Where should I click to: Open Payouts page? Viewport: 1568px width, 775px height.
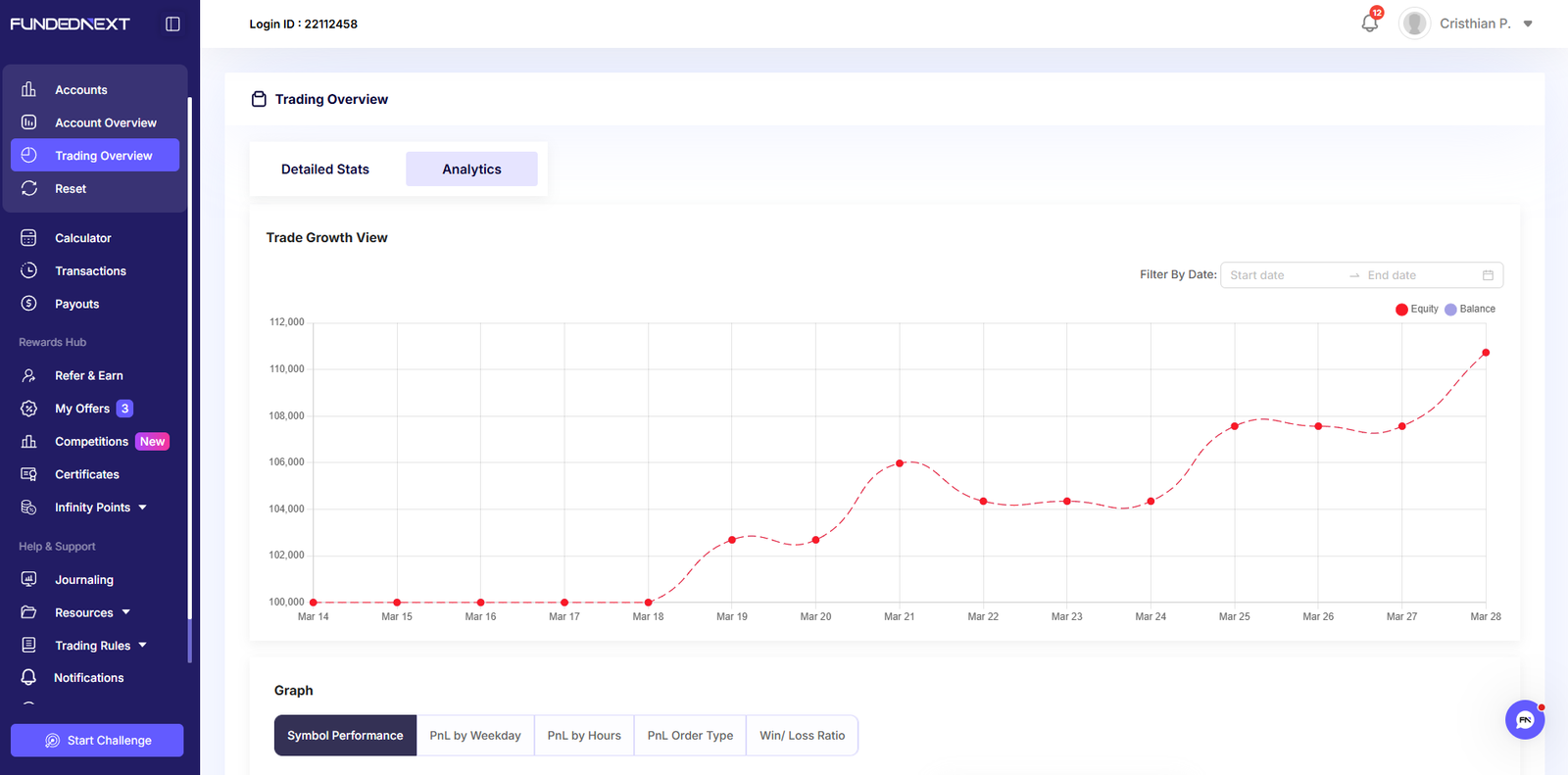click(x=77, y=304)
